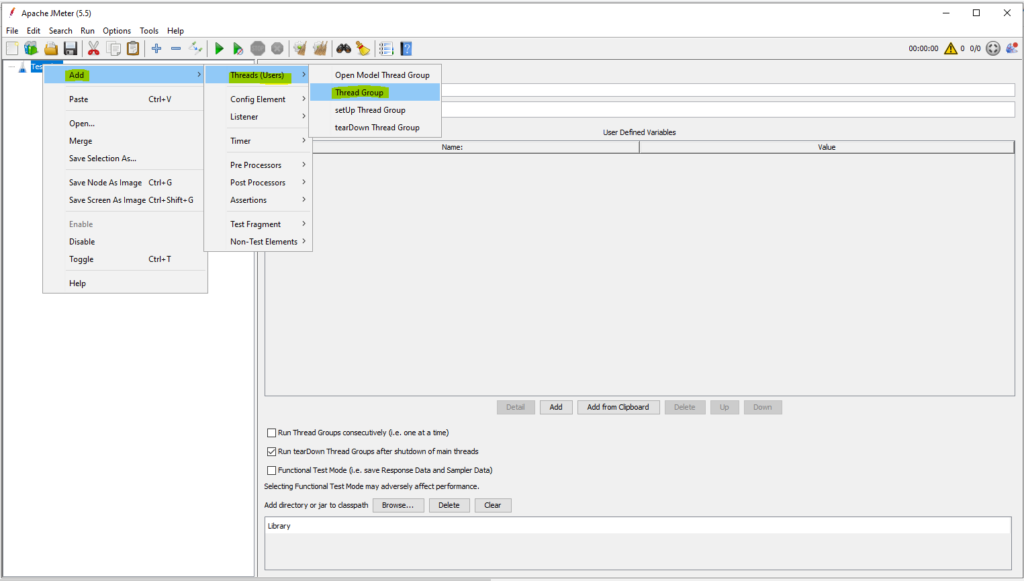The height and width of the screenshot is (581, 1024).
Task: Click the Save test plan floppy icon
Action: pos(70,48)
